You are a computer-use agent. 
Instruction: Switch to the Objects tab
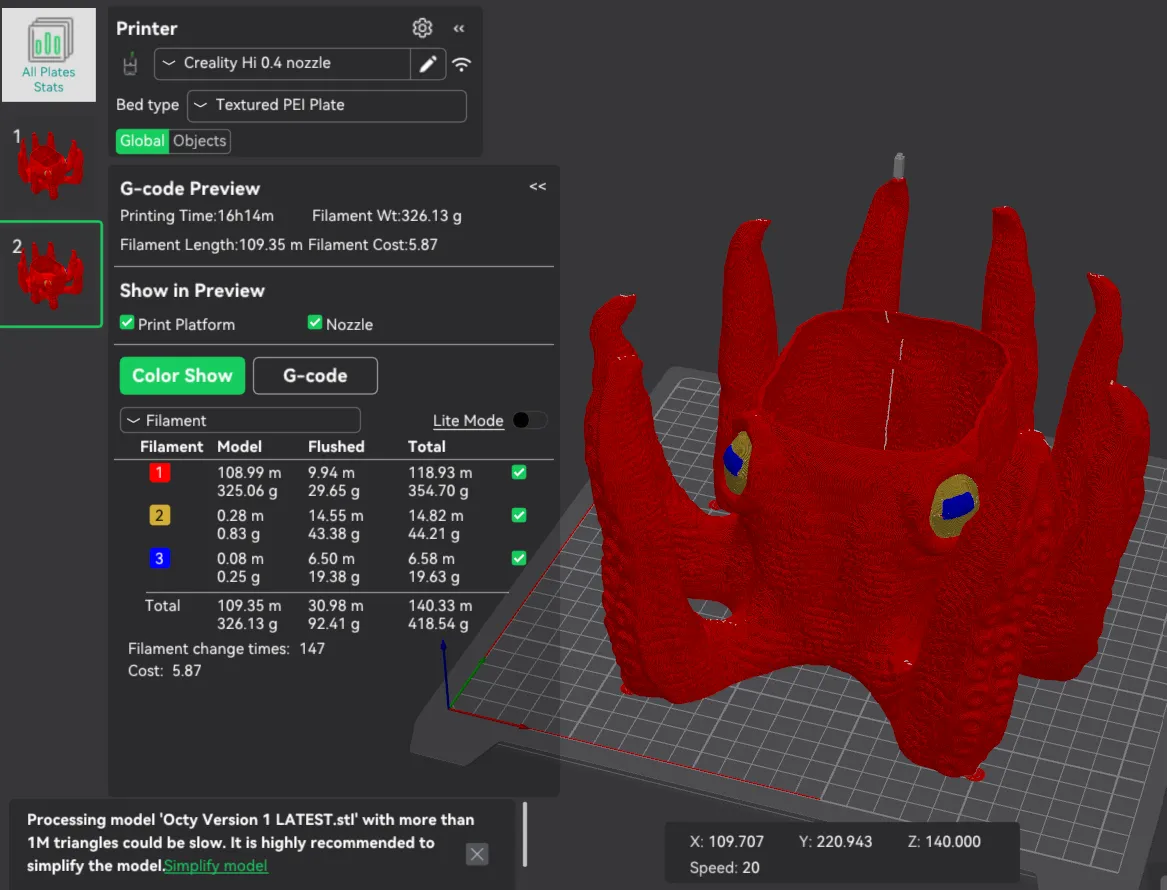point(199,141)
